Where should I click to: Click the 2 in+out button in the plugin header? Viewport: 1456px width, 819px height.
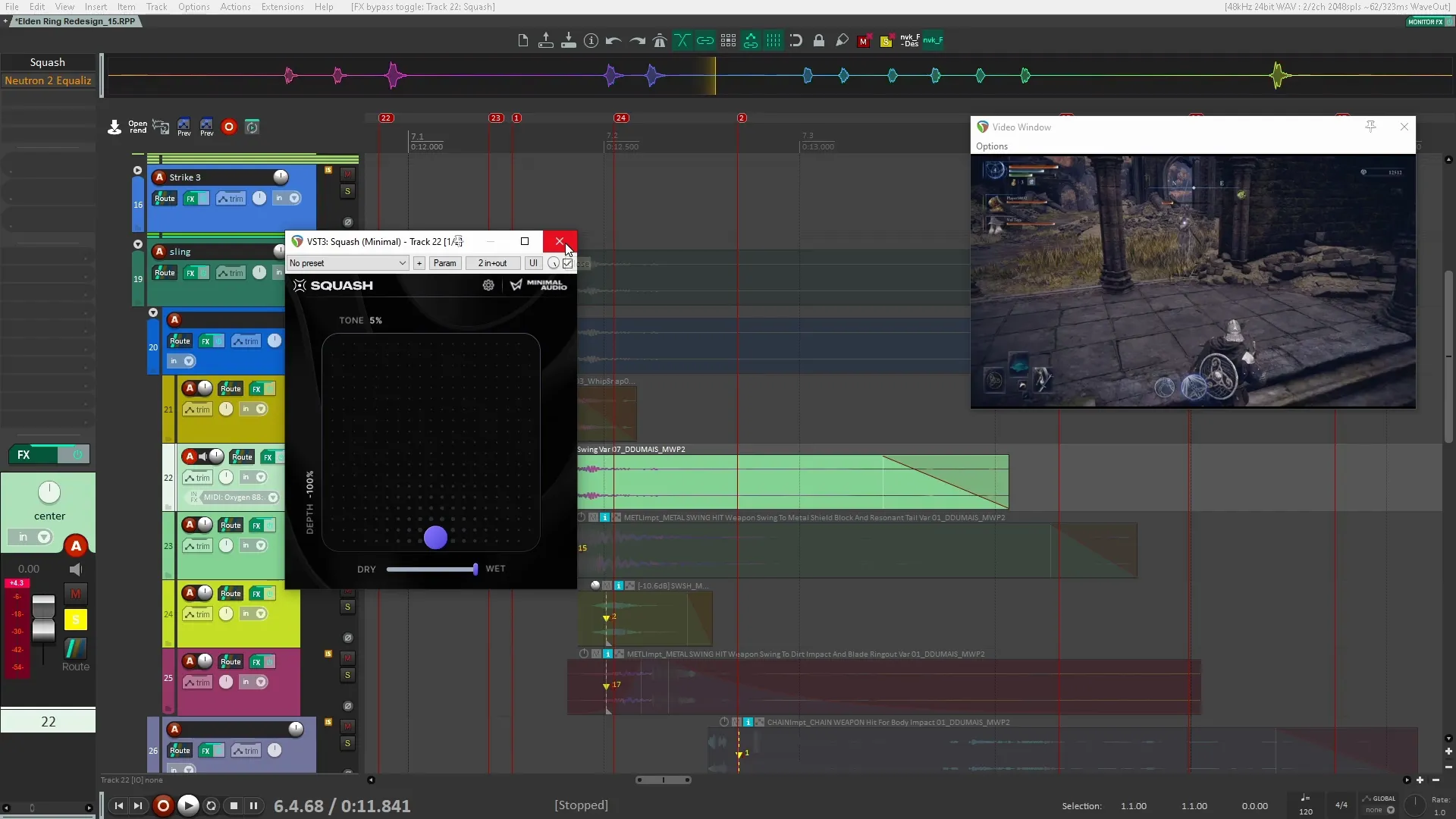493,263
